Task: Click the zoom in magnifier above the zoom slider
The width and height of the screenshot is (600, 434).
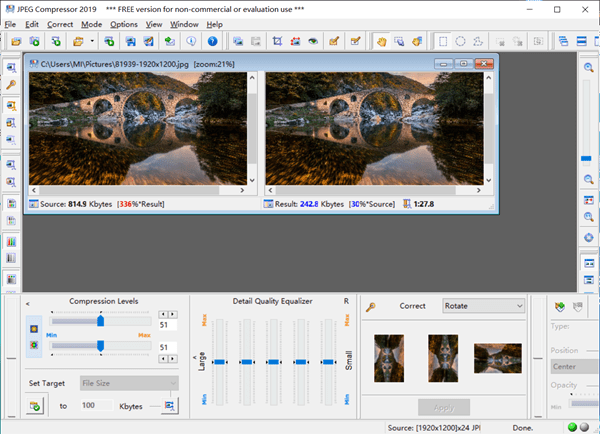Action: [x=589, y=68]
